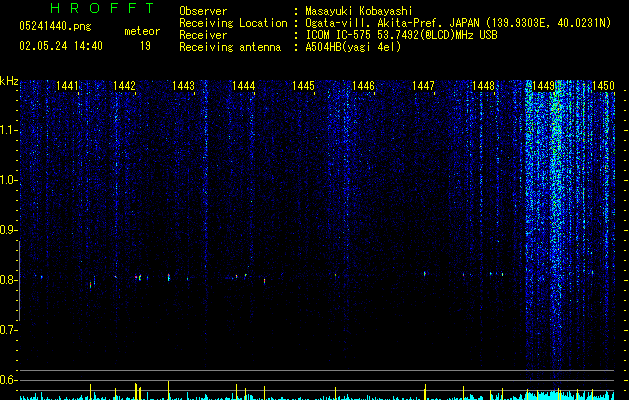Click time marker 1448
629x400 pixels.
pyautogui.click(x=484, y=86)
